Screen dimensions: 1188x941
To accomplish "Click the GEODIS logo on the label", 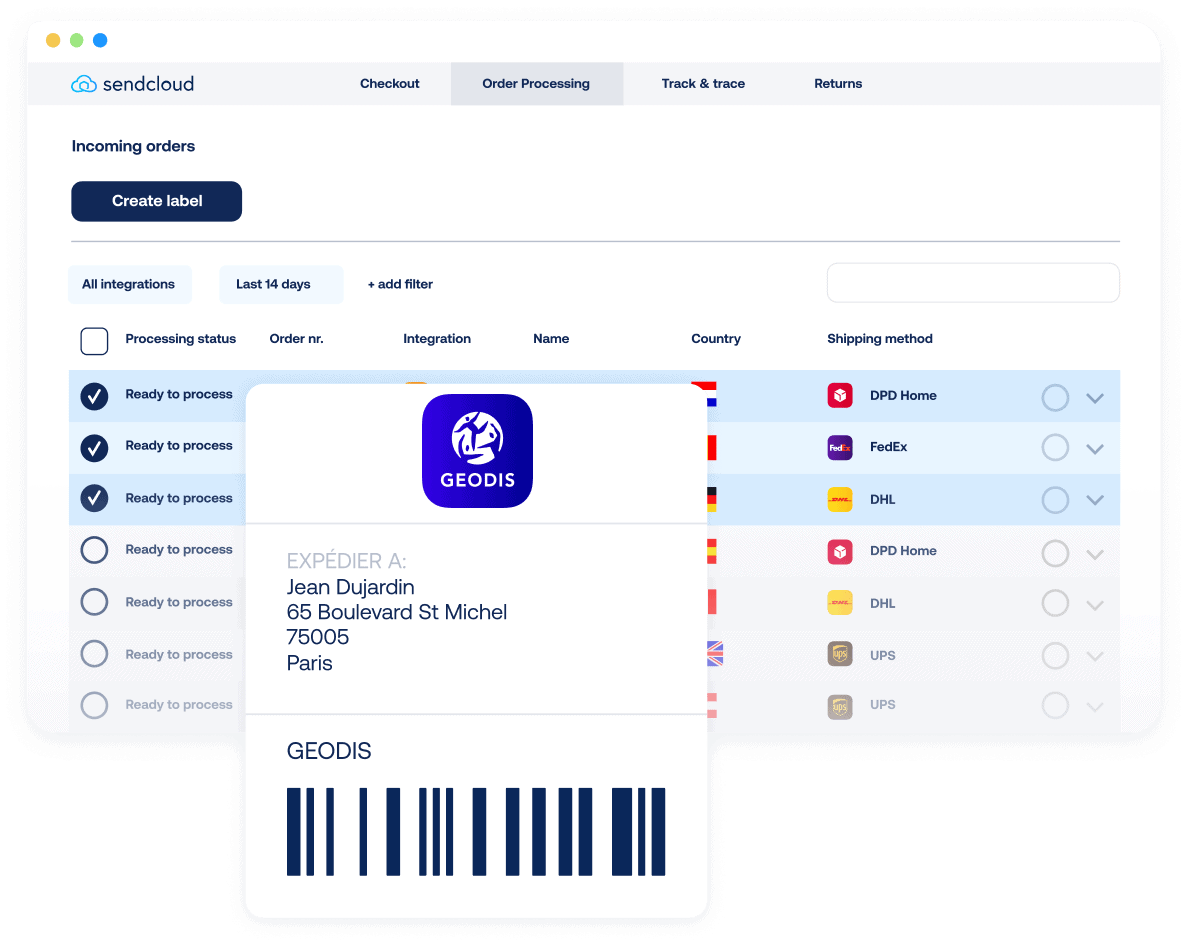I will click(x=477, y=451).
